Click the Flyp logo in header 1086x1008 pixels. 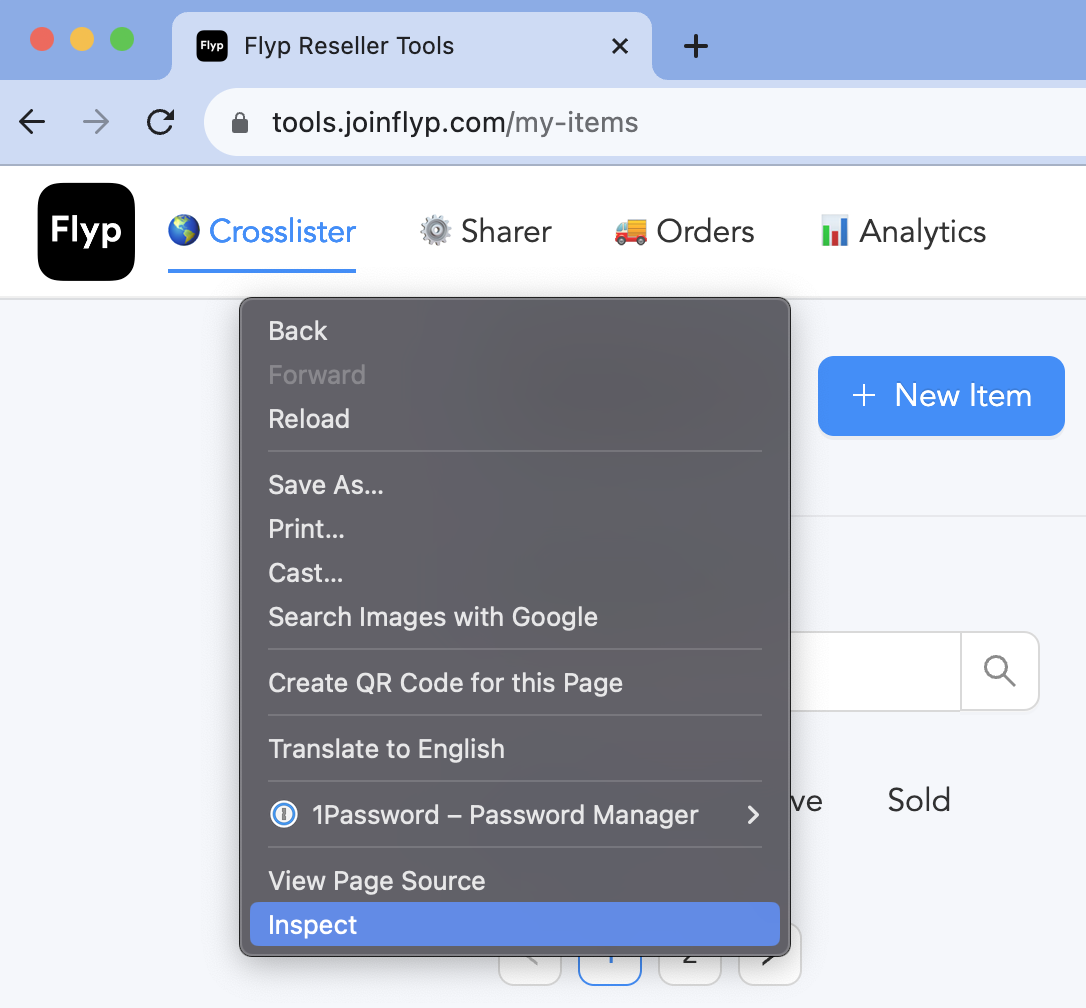(x=86, y=232)
